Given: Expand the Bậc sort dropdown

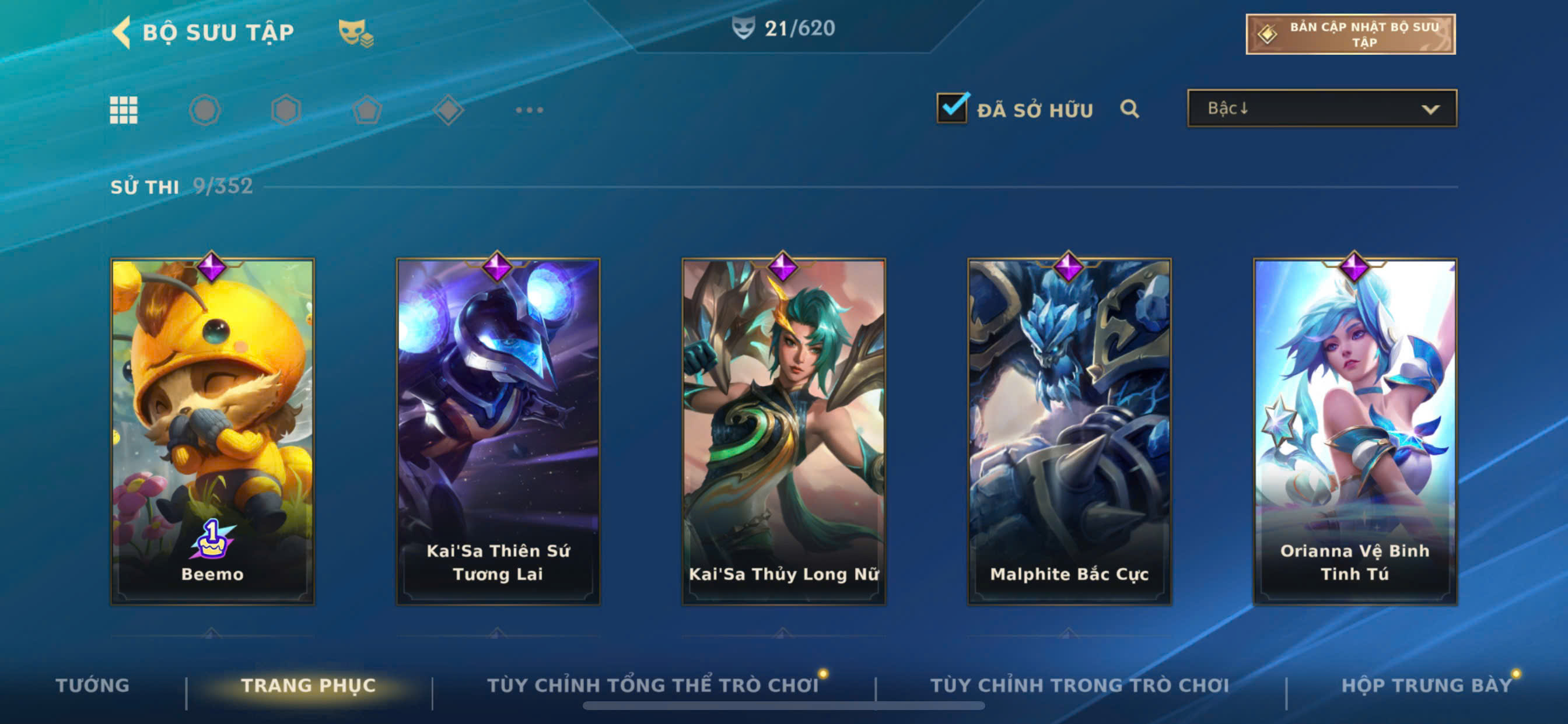Looking at the screenshot, I should tap(1321, 108).
